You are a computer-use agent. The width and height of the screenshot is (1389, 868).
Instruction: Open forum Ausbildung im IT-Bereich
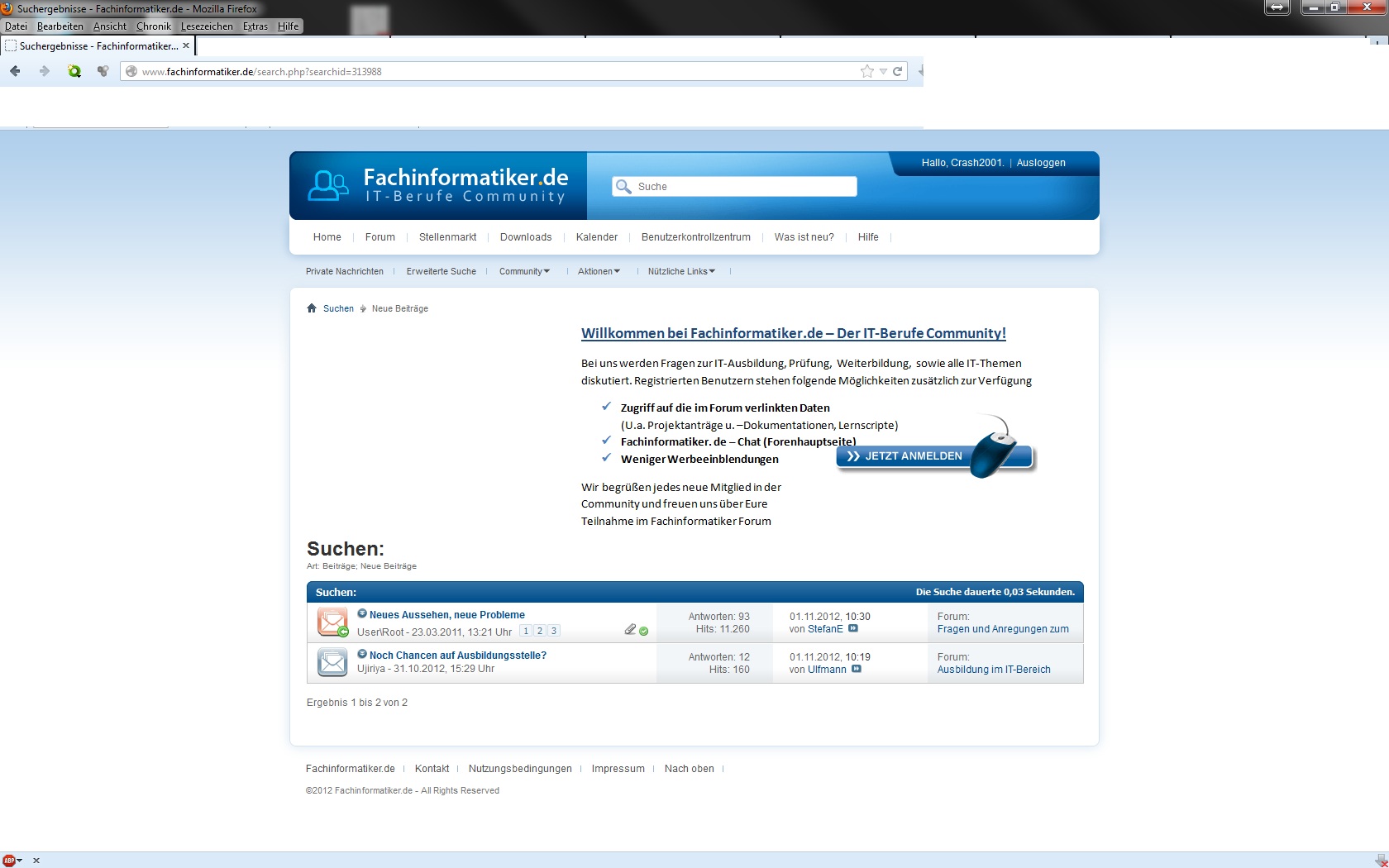coord(994,670)
